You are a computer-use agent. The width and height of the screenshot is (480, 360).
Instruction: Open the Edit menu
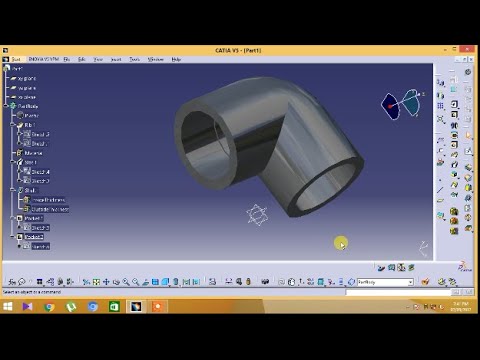pos(82,59)
